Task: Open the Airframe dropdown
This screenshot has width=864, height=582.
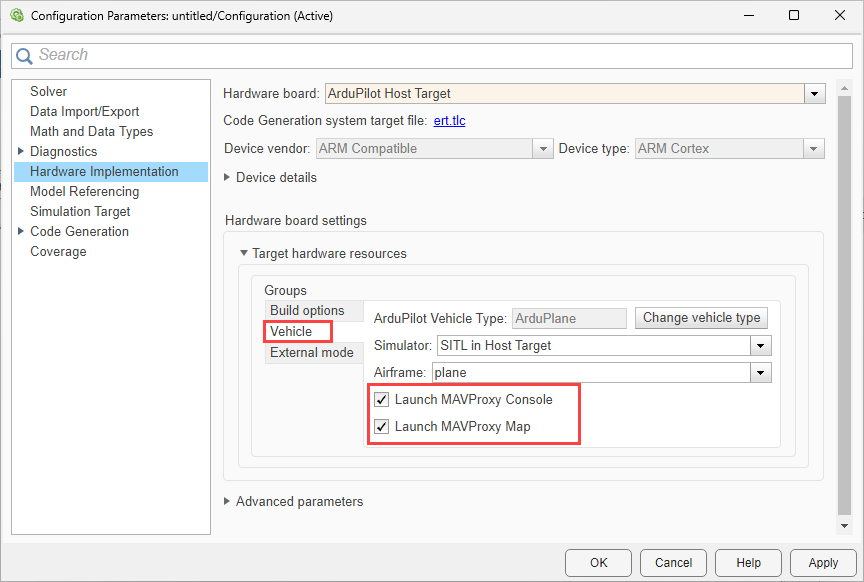Action: click(761, 373)
